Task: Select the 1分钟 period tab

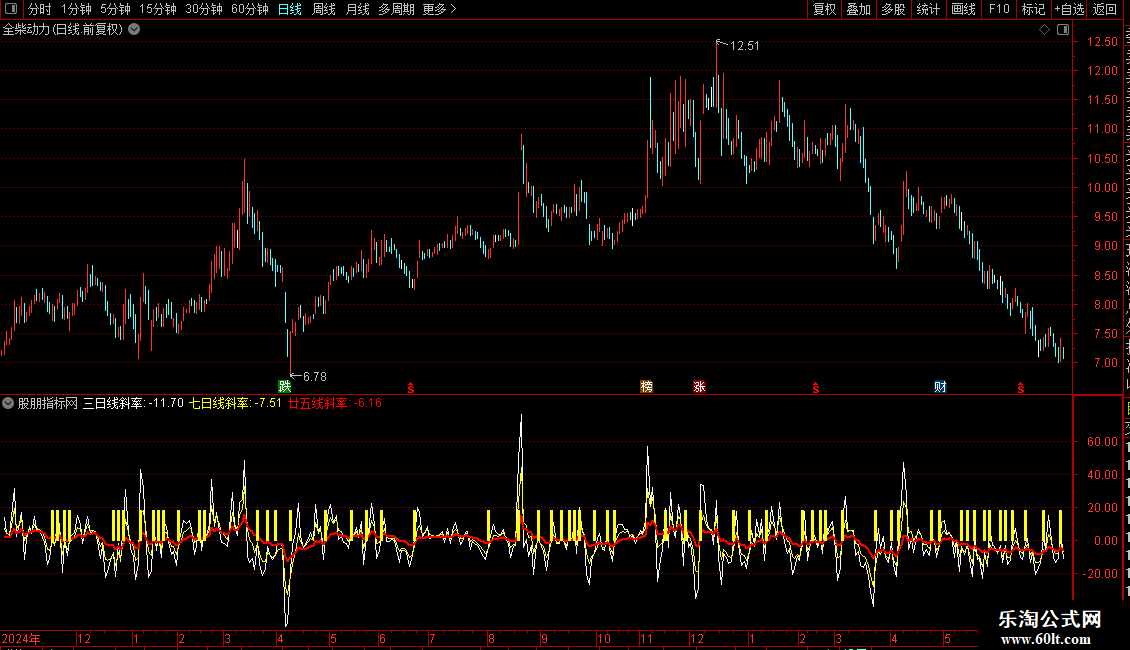Action: pos(76,9)
